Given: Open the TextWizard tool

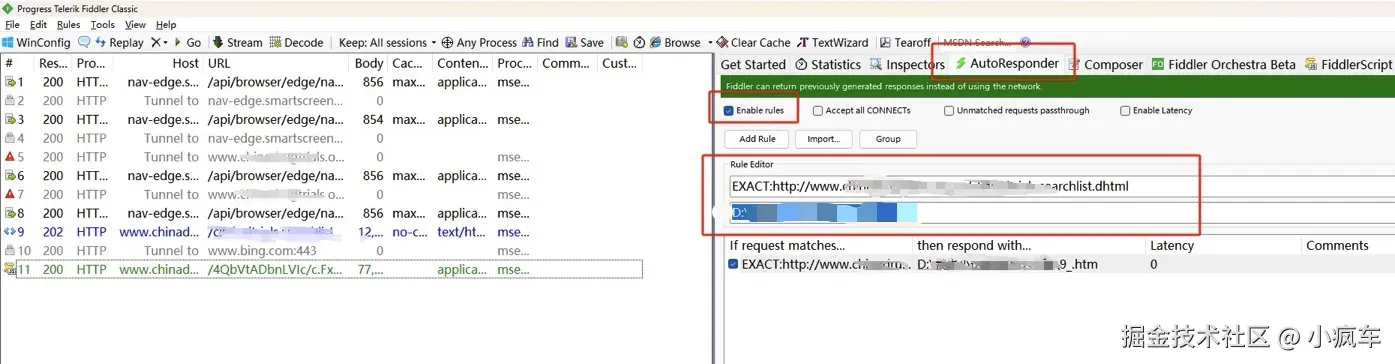Looking at the screenshot, I should tap(832, 43).
